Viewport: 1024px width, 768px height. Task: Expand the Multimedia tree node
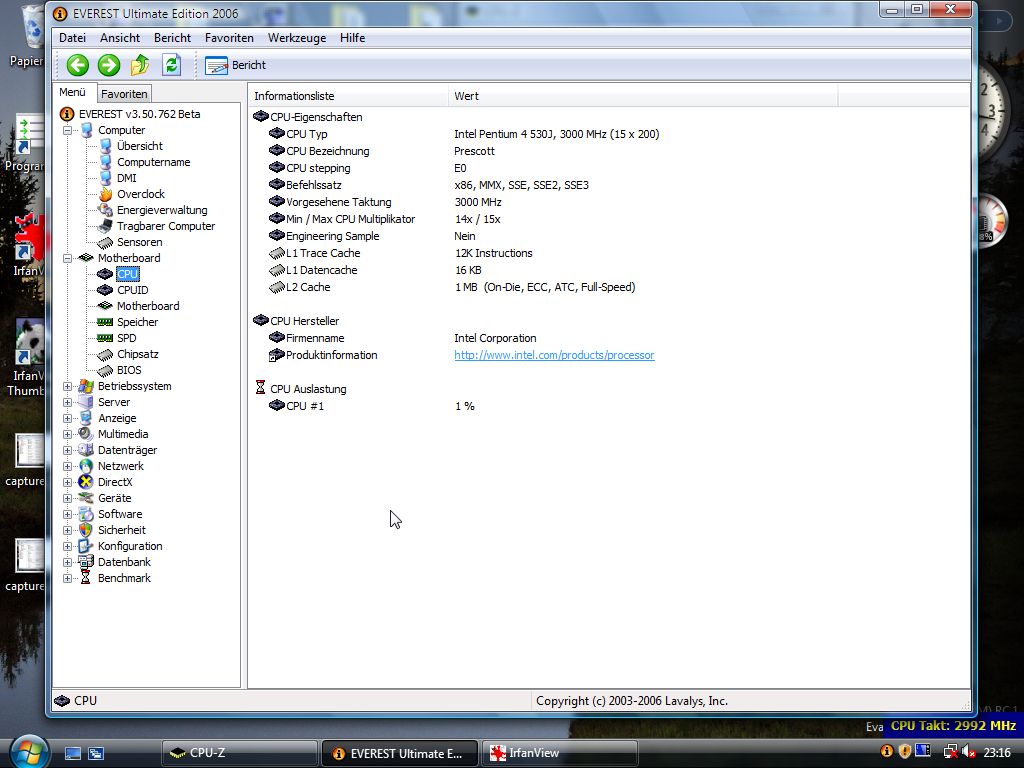coord(67,434)
